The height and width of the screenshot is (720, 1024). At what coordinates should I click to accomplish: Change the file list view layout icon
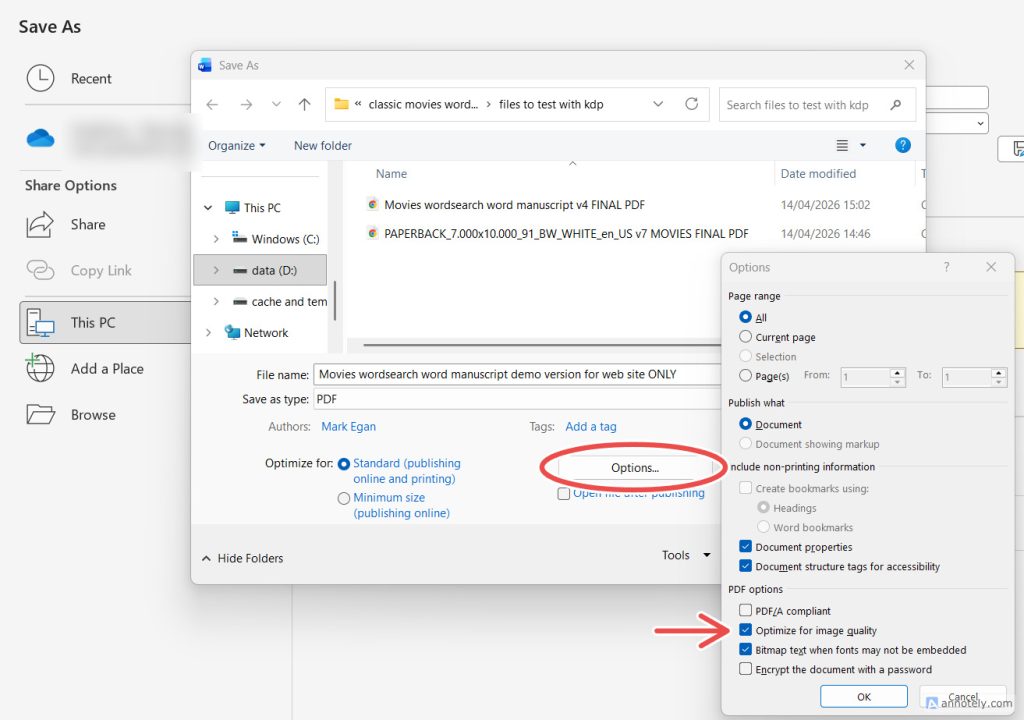pyautogui.click(x=842, y=146)
